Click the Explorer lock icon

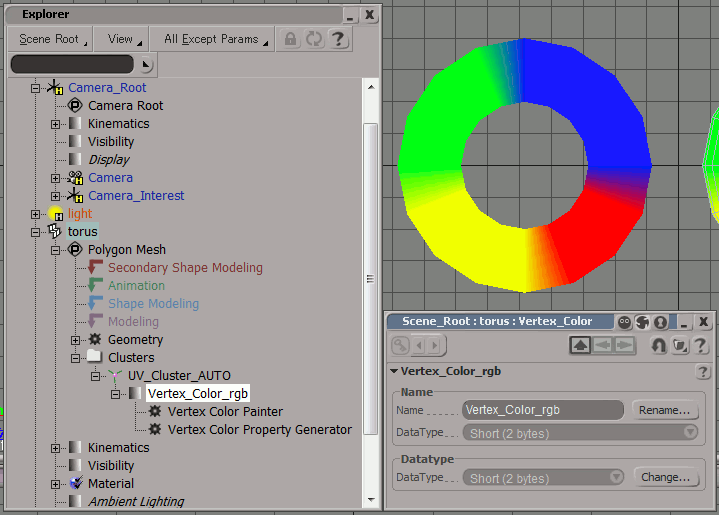pyautogui.click(x=291, y=39)
